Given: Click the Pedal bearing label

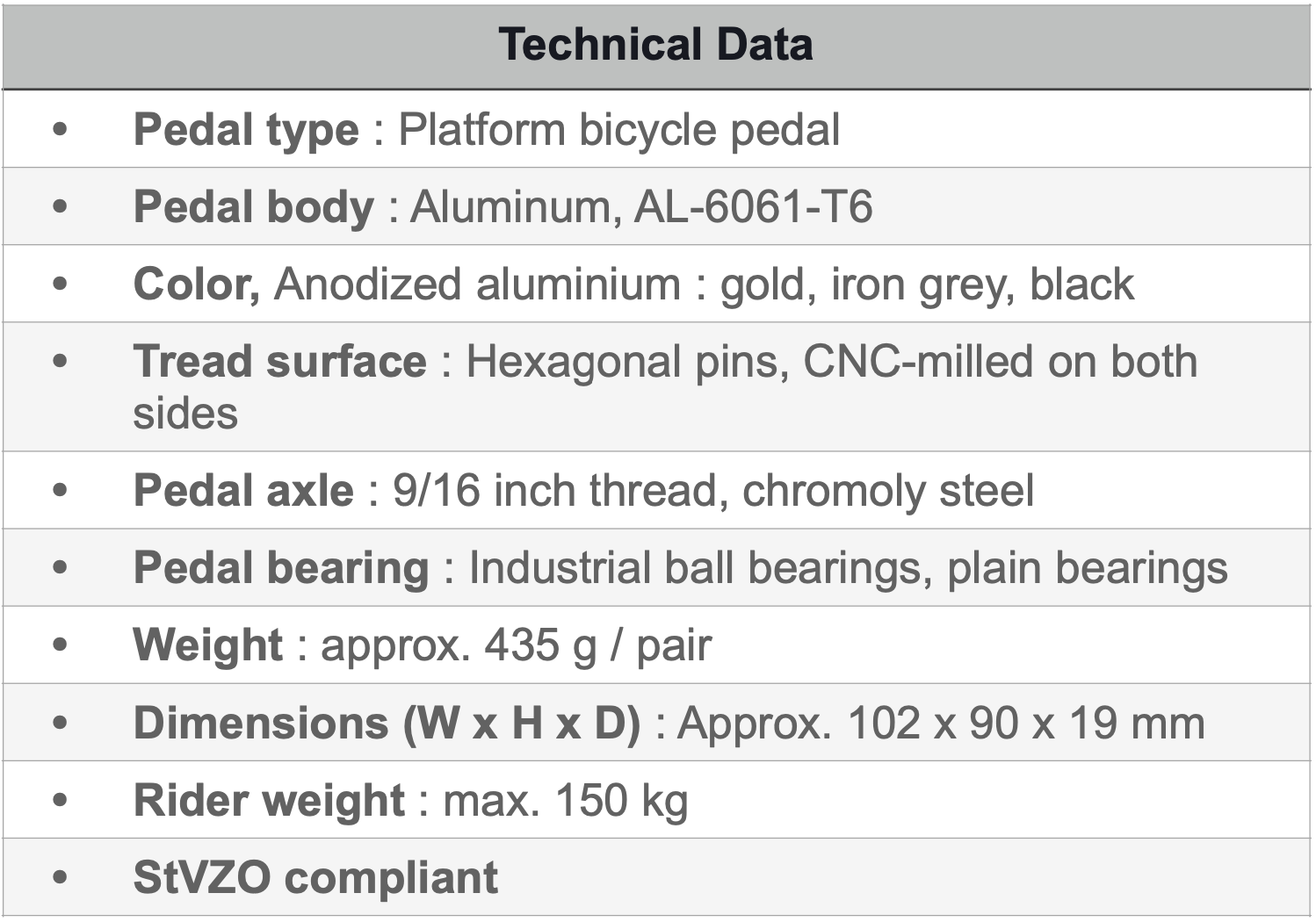Looking at the screenshot, I should (281, 568).
